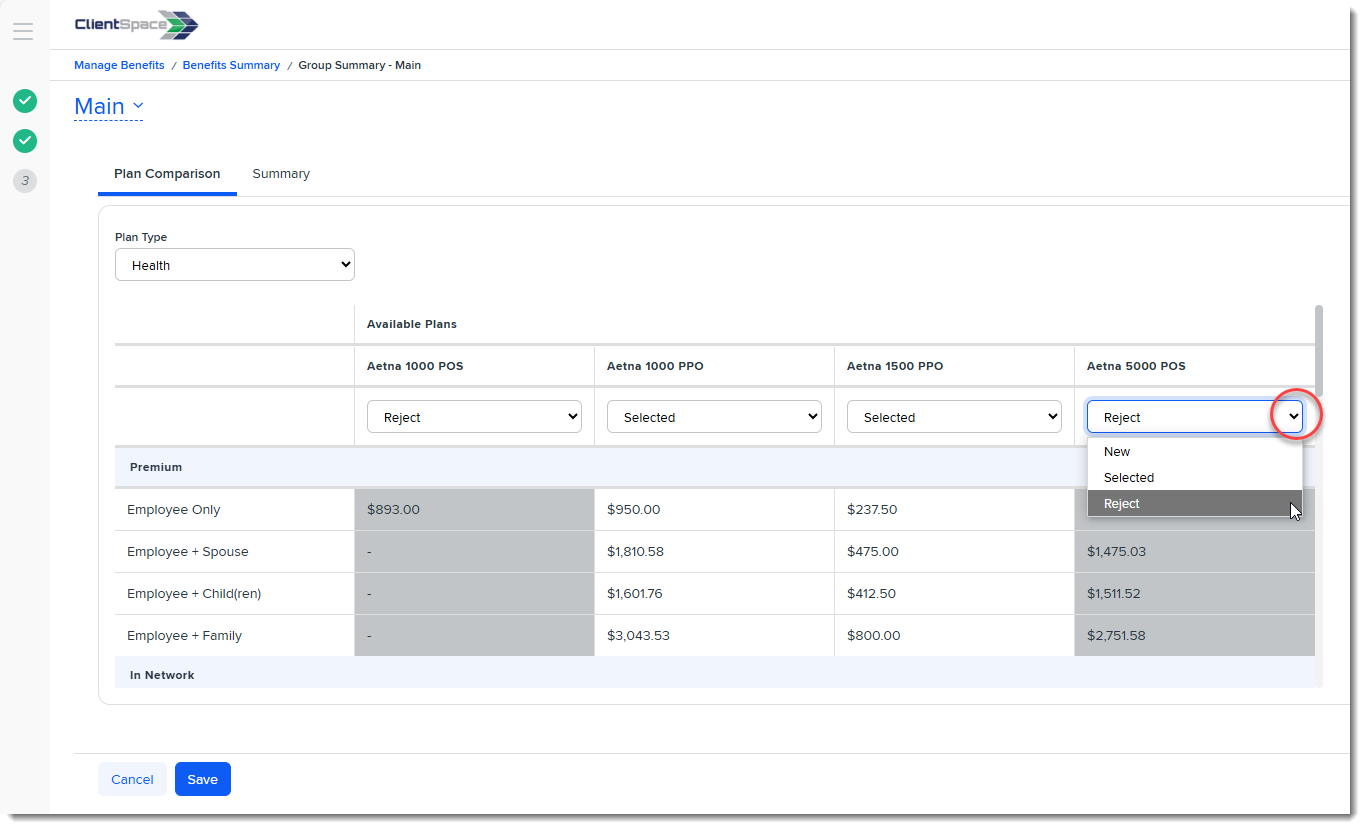Viewport: 1365px width, 829px height.
Task: Open Aetna 1000 PPO status dropdown
Action: (714, 417)
